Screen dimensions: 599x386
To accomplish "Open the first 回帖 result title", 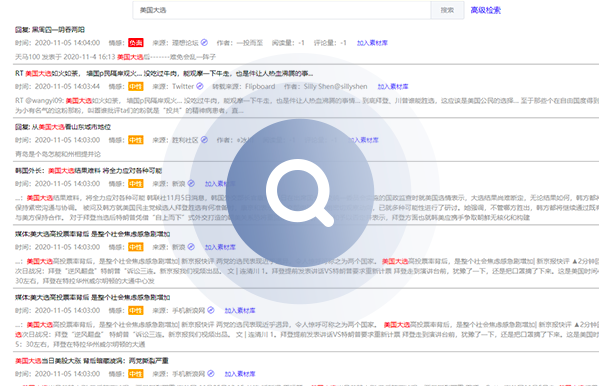I will 50,29.
